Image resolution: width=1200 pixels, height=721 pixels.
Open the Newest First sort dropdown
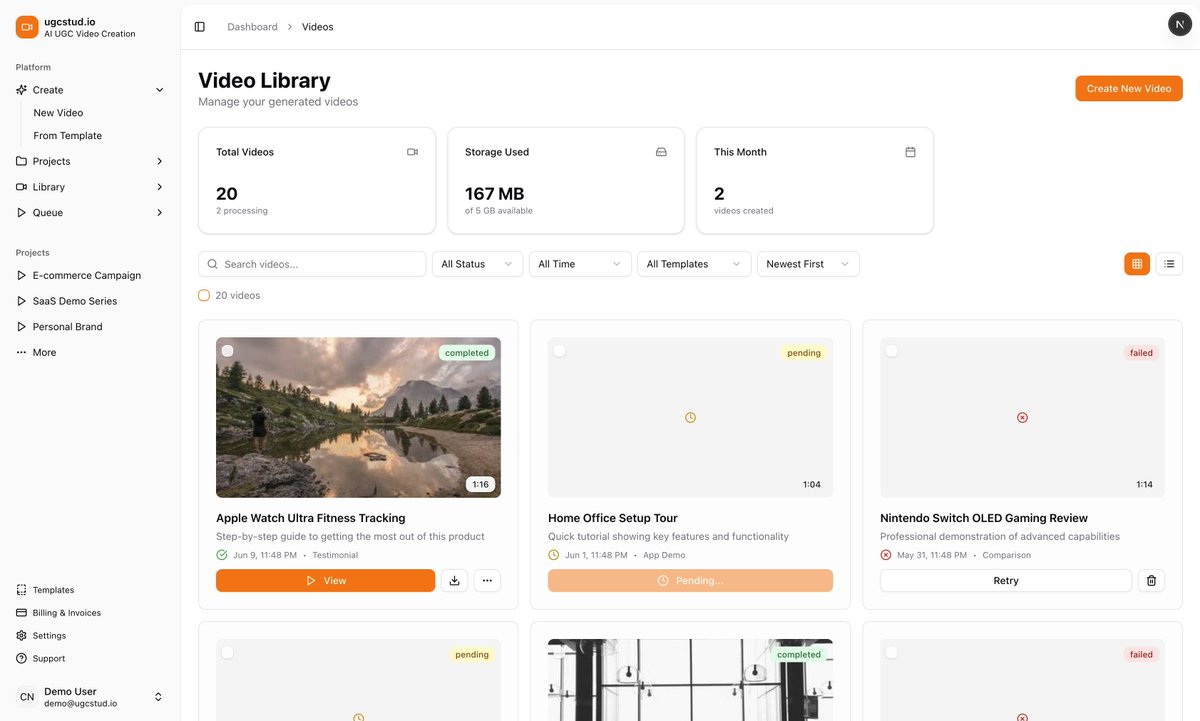[808, 264]
